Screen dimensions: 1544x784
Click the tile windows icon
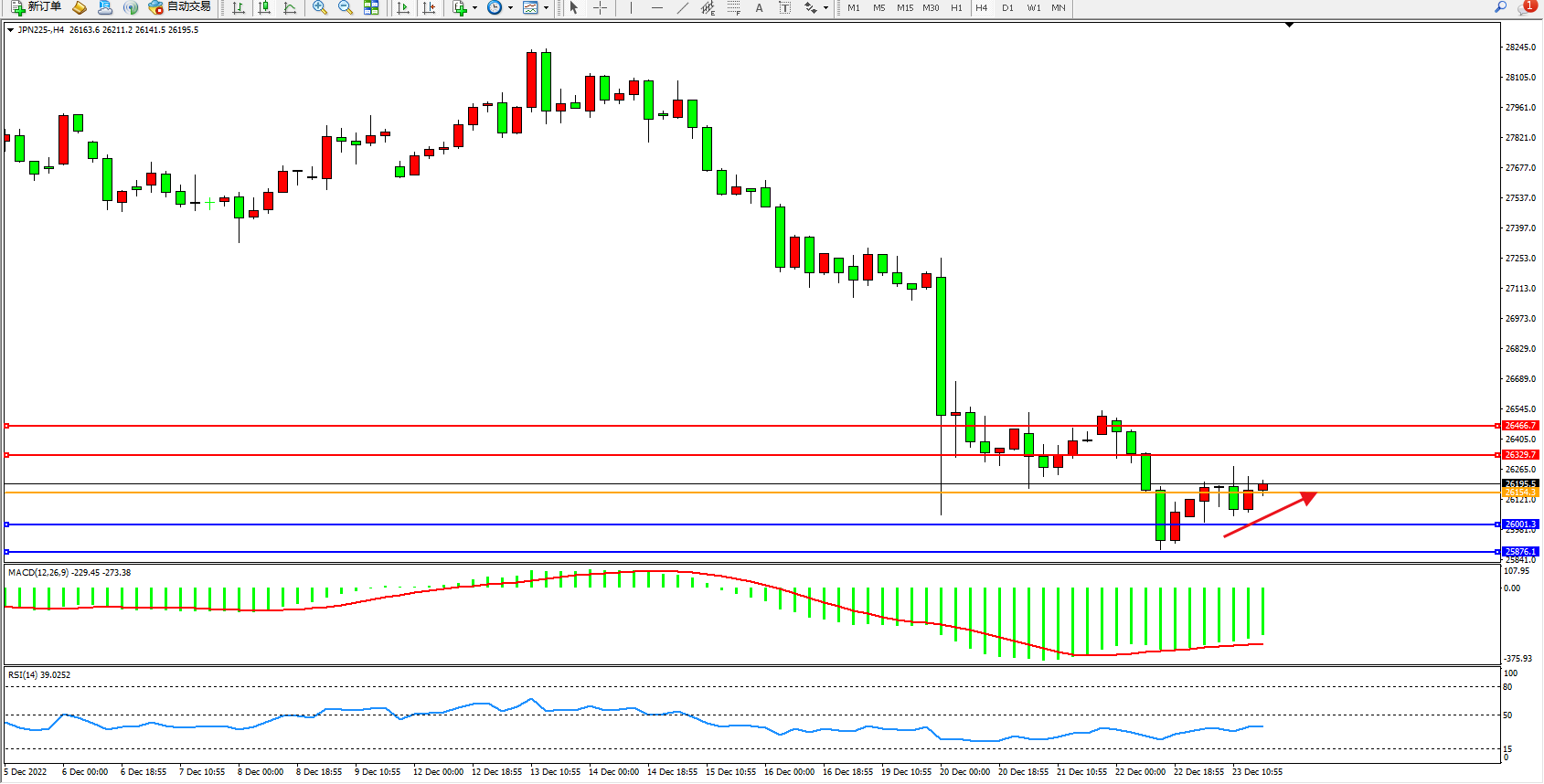[371, 7]
